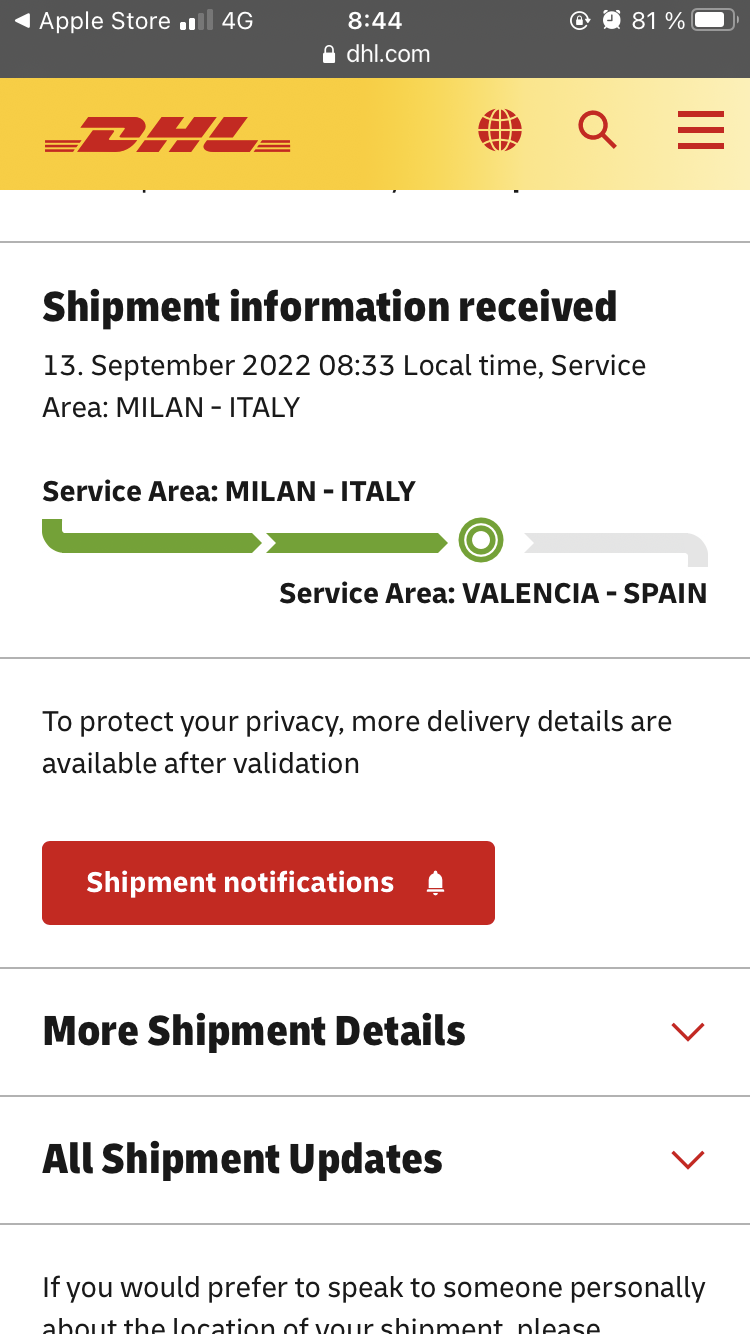Go back to Apple Store app

coord(92,21)
